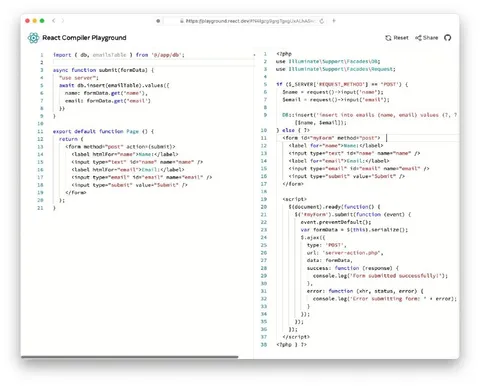Click the $_SERVER['REQUEST_METHOD'] if line
This screenshot has height=386, width=480.
[x=342, y=84]
